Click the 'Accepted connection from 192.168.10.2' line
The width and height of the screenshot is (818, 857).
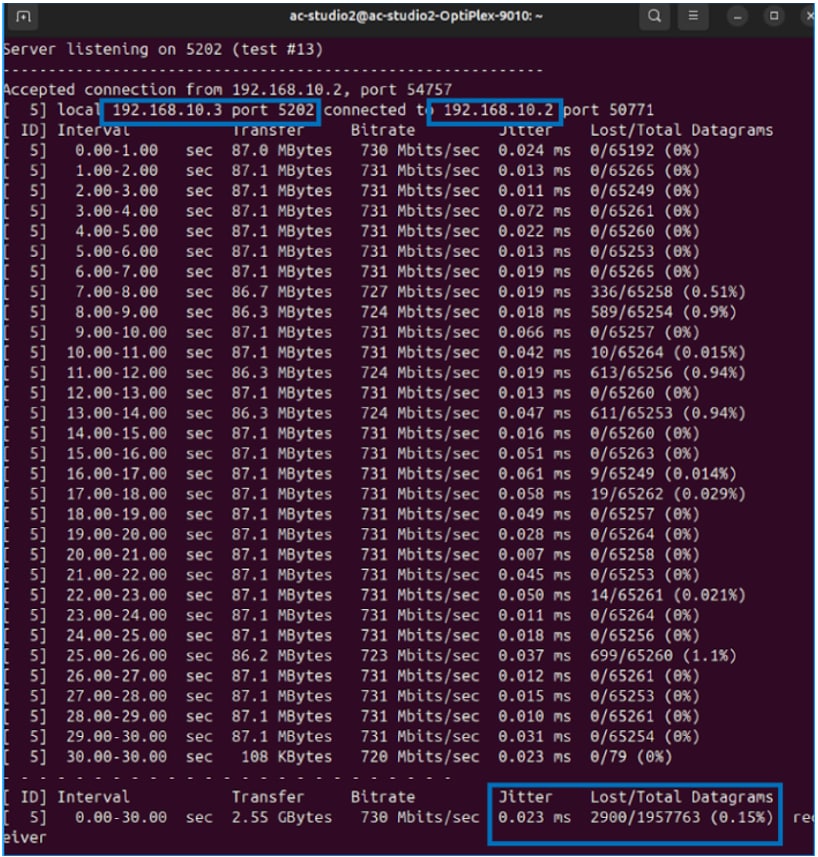coord(228,89)
